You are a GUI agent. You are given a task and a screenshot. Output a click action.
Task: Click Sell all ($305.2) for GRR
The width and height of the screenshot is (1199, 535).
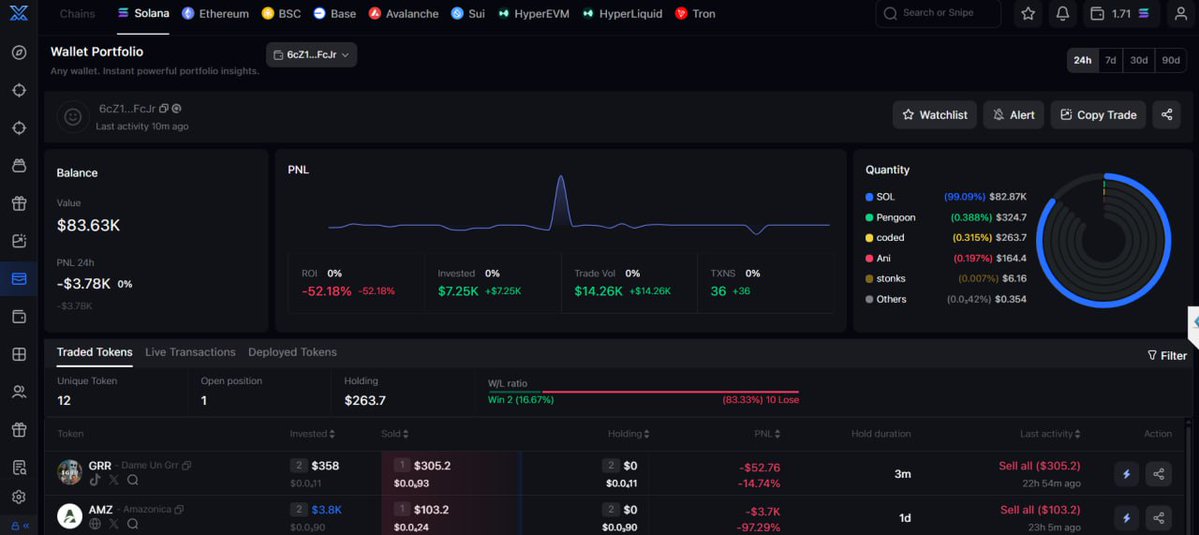[1039, 465]
